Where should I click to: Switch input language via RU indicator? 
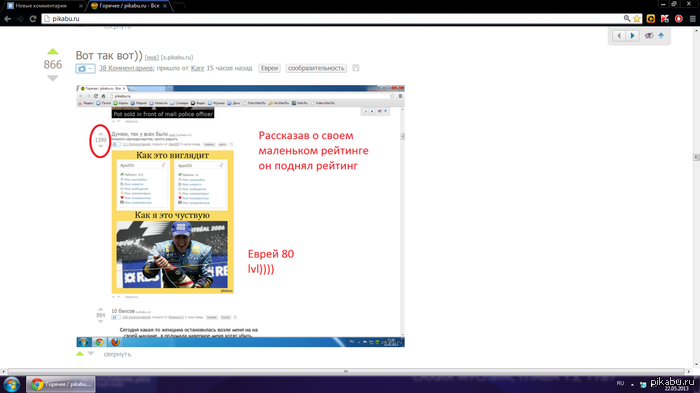click(620, 384)
